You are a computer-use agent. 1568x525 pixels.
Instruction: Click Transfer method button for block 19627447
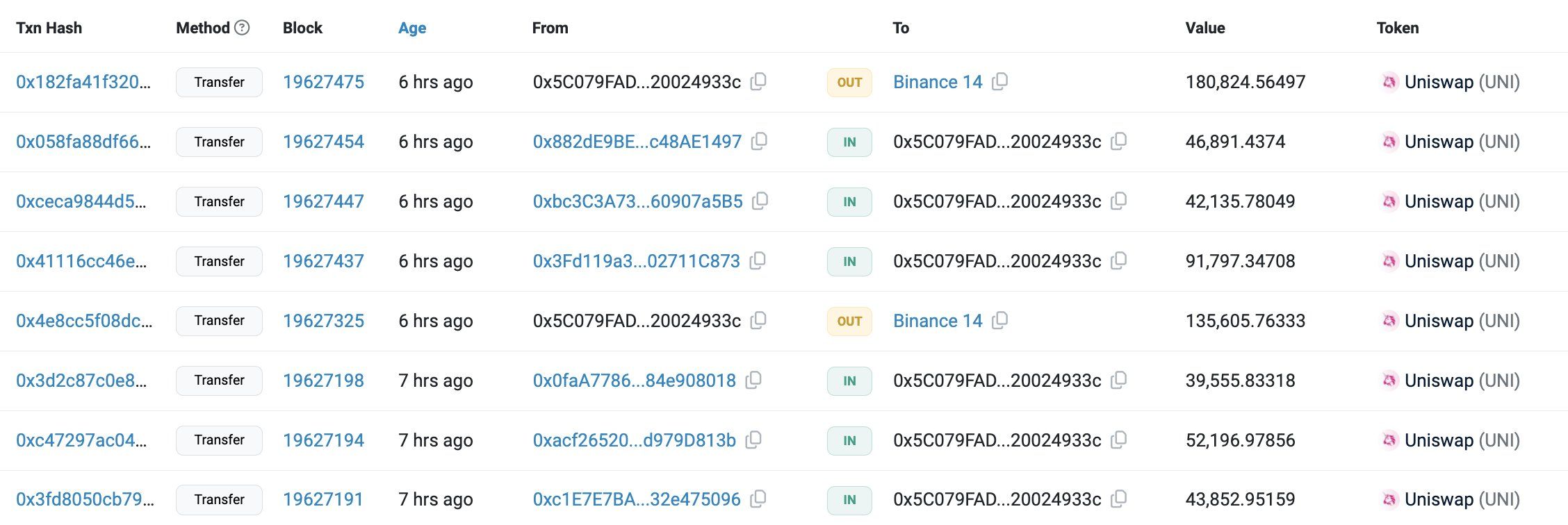pos(219,201)
